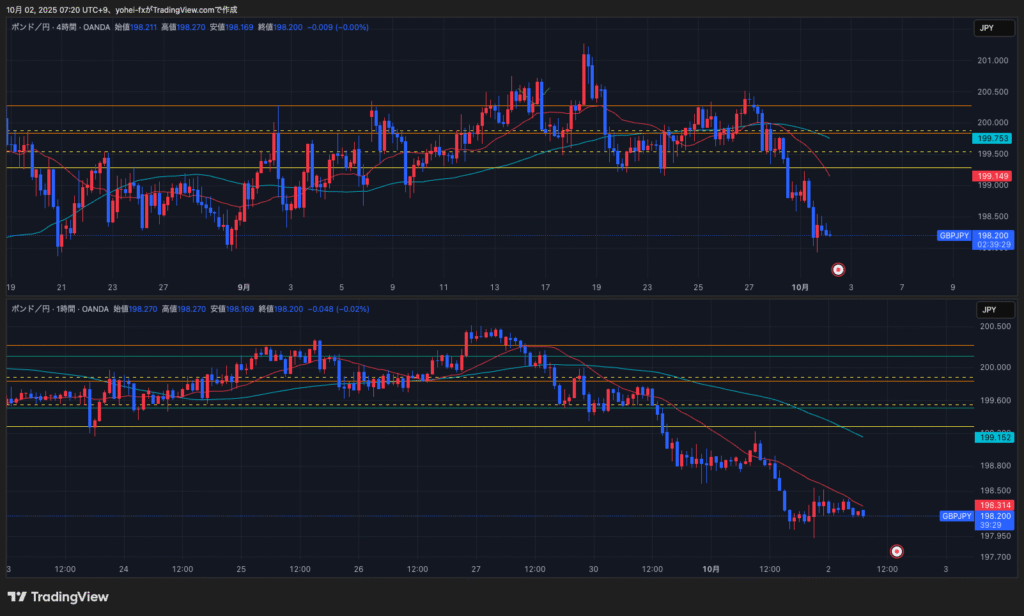Click the 9月 label on the upper time axis
1024x616 pixels.
[246, 286]
